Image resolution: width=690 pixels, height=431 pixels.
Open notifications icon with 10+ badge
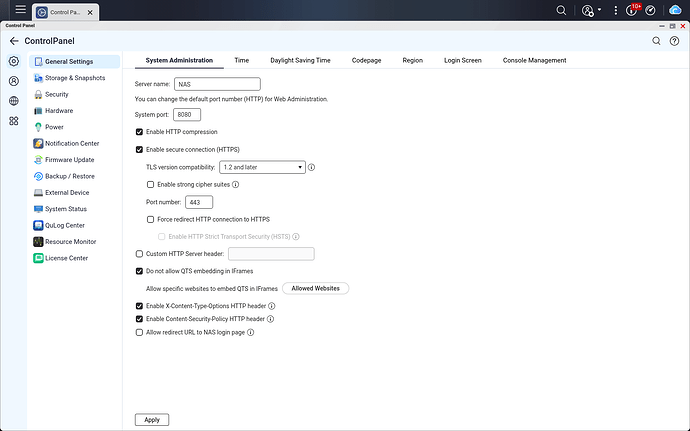[x=632, y=10]
